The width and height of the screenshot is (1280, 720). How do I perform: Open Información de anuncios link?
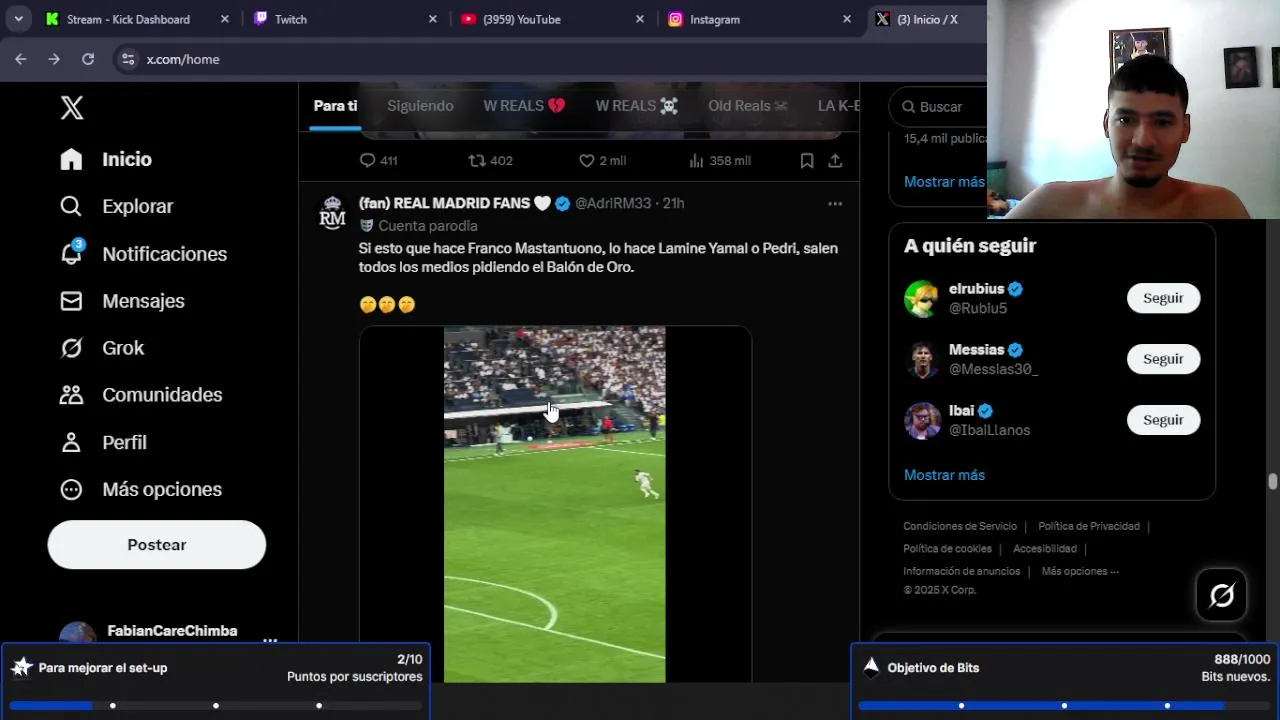(961, 571)
